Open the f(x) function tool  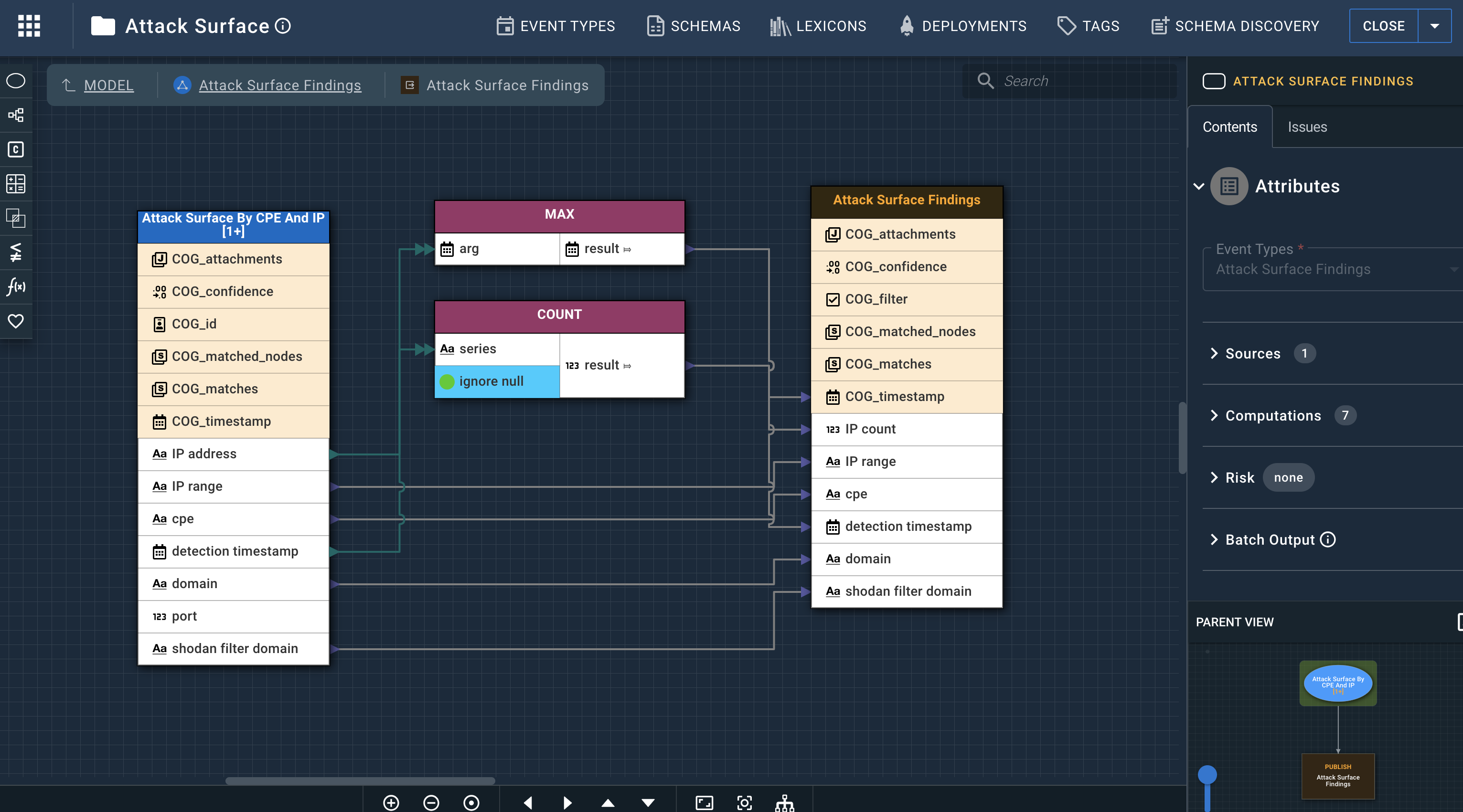click(x=16, y=286)
